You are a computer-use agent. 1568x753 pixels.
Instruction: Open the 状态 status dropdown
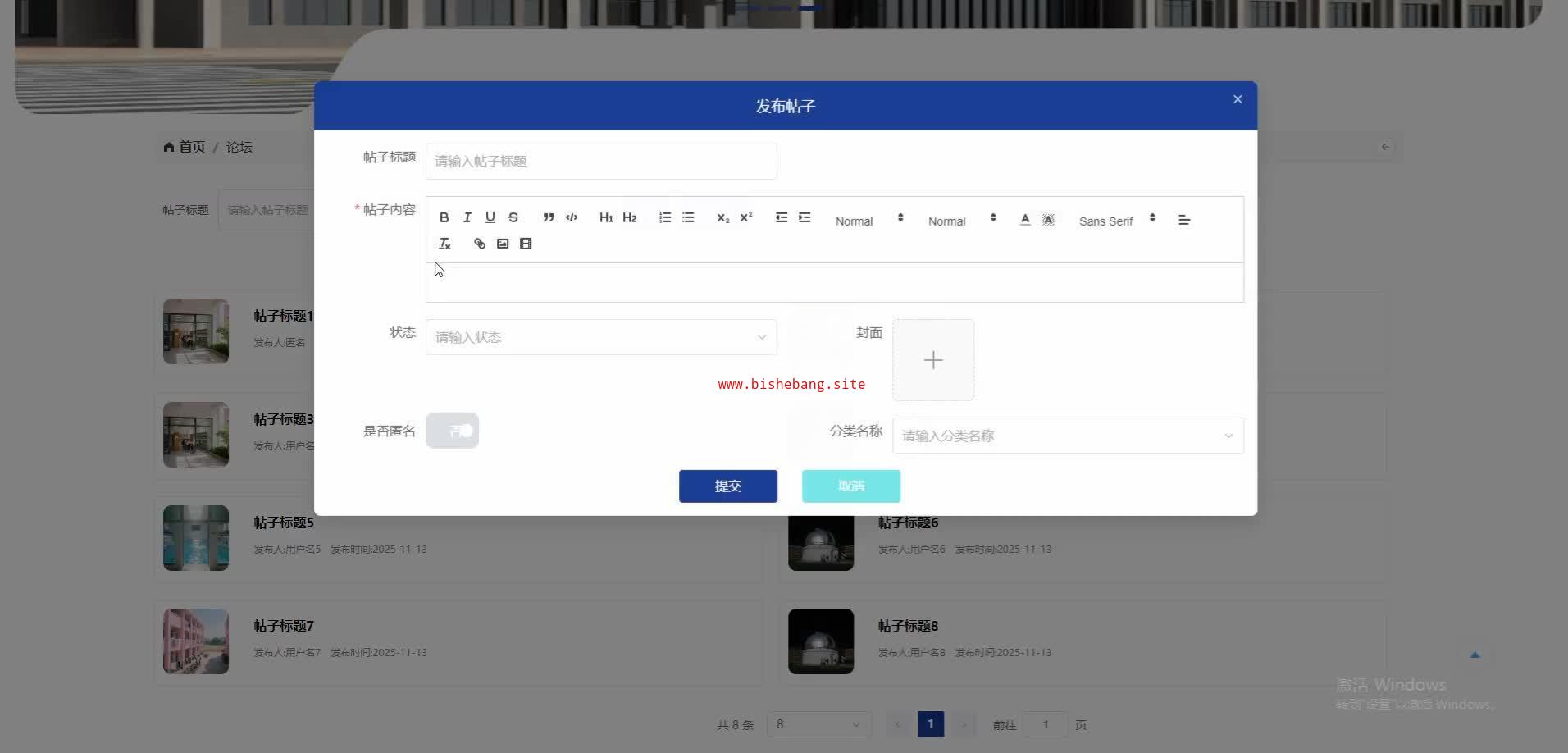[601, 337]
